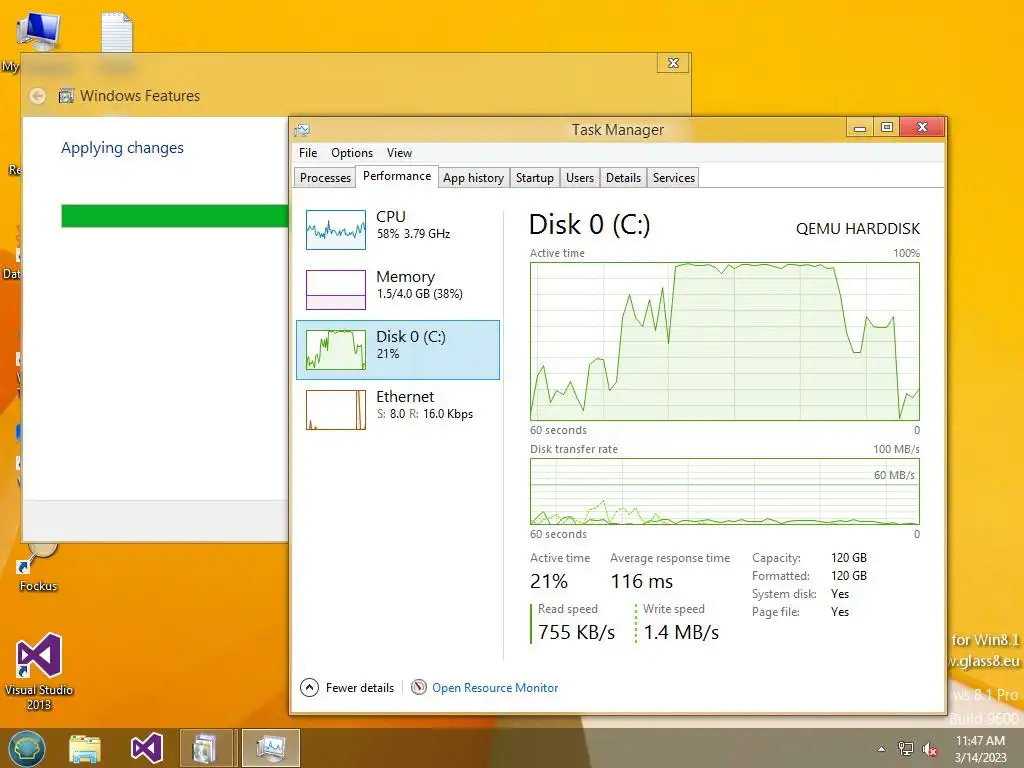Viewport: 1024px width, 768px height.
Task: Maximize the Task Manager window
Action: (886, 127)
